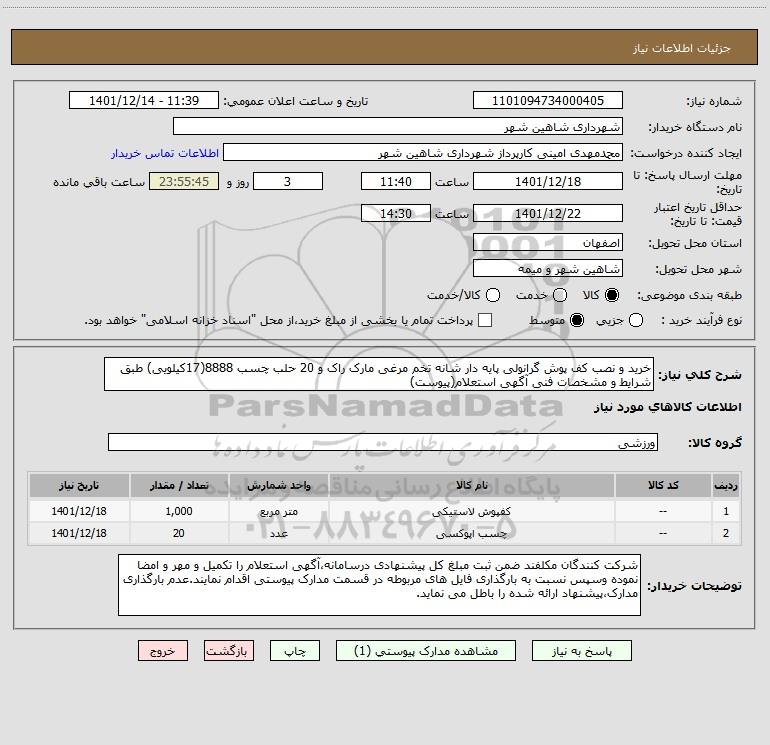Screen dimensions: 770x745
Task: Click the توضیحات خریدار notes text box
Action: 379,585
